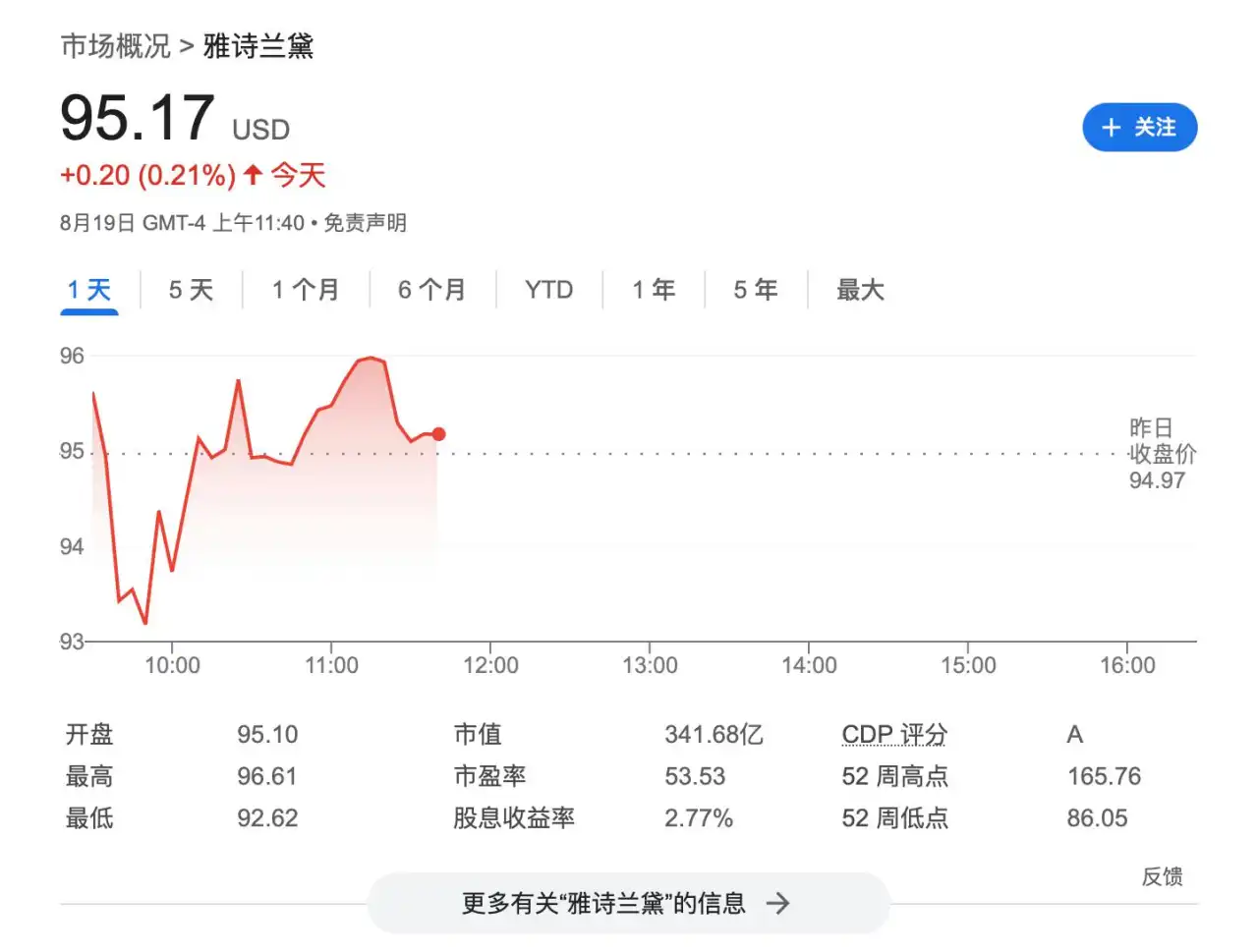Select the YTD time range
The width and height of the screenshot is (1258, 952).
(547, 289)
